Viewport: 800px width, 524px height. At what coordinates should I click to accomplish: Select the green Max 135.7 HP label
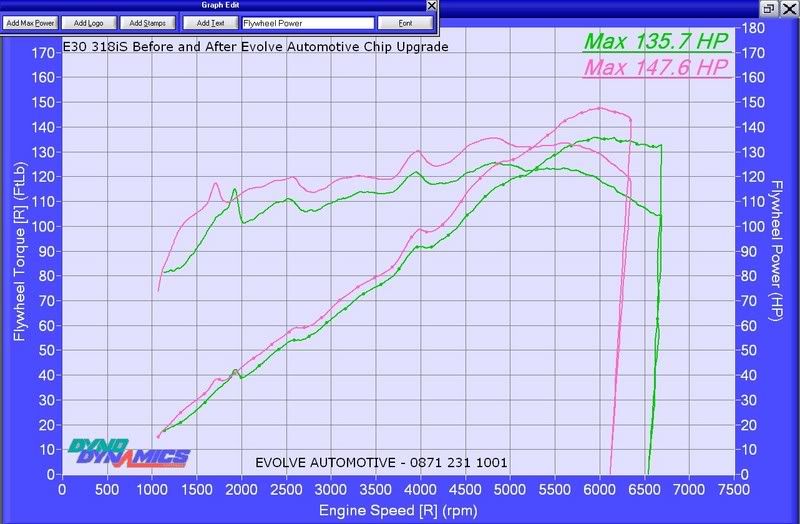(656, 42)
